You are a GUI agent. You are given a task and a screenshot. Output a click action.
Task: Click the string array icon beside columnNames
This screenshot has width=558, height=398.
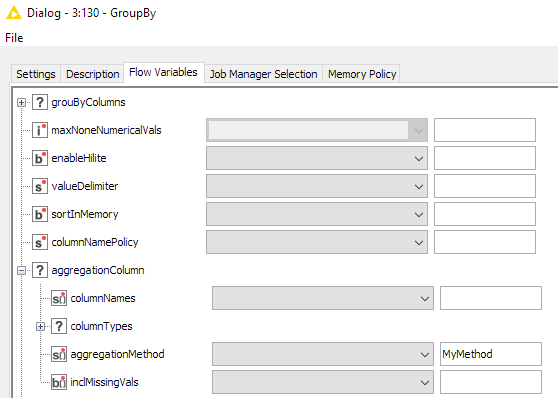59,298
